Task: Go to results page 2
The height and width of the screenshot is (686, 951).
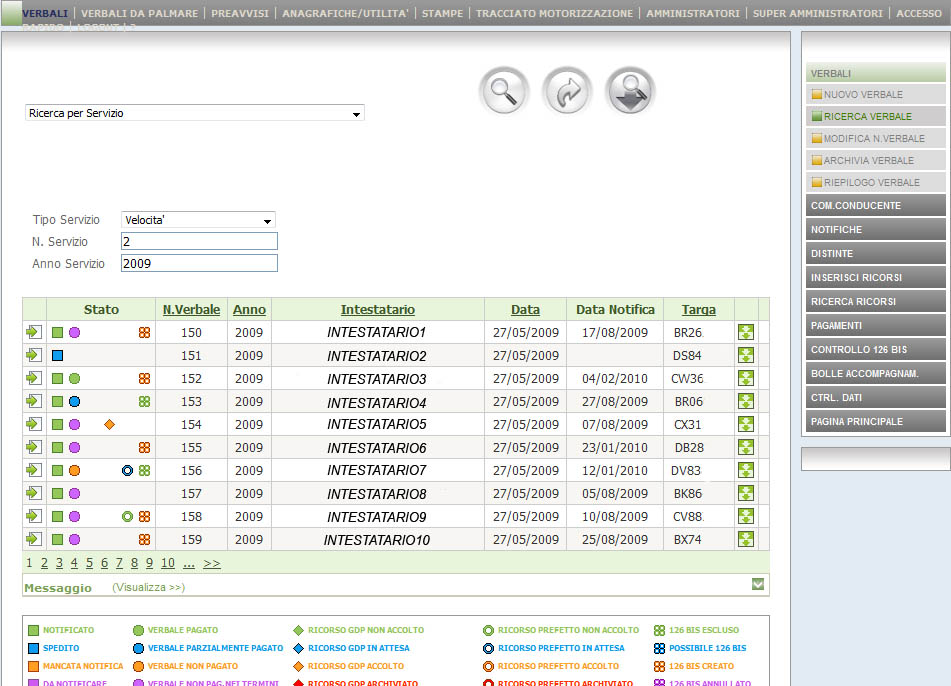Action: [44, 563]
